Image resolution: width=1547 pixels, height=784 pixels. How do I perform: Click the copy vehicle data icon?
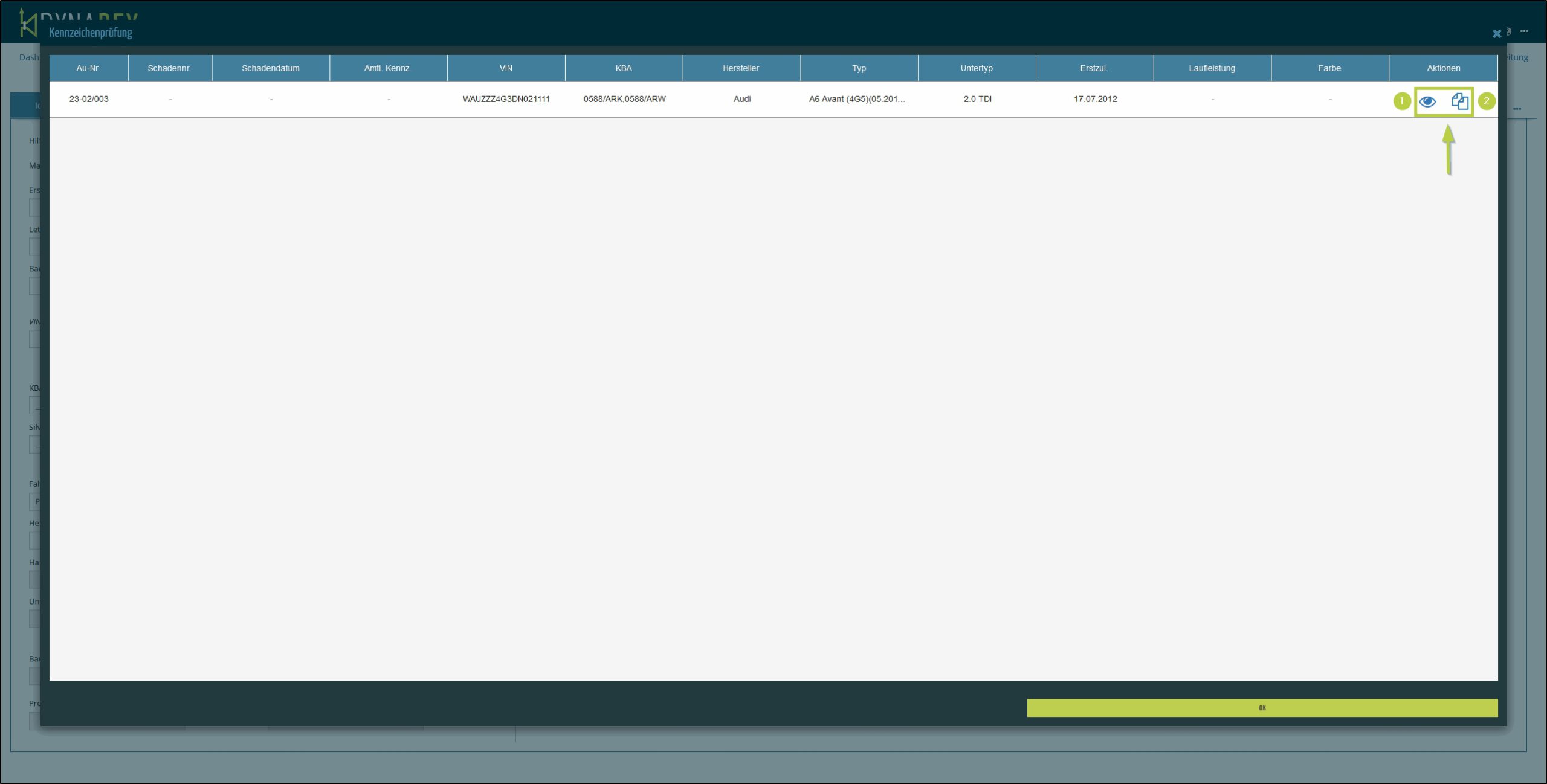tap(1459, 101)
